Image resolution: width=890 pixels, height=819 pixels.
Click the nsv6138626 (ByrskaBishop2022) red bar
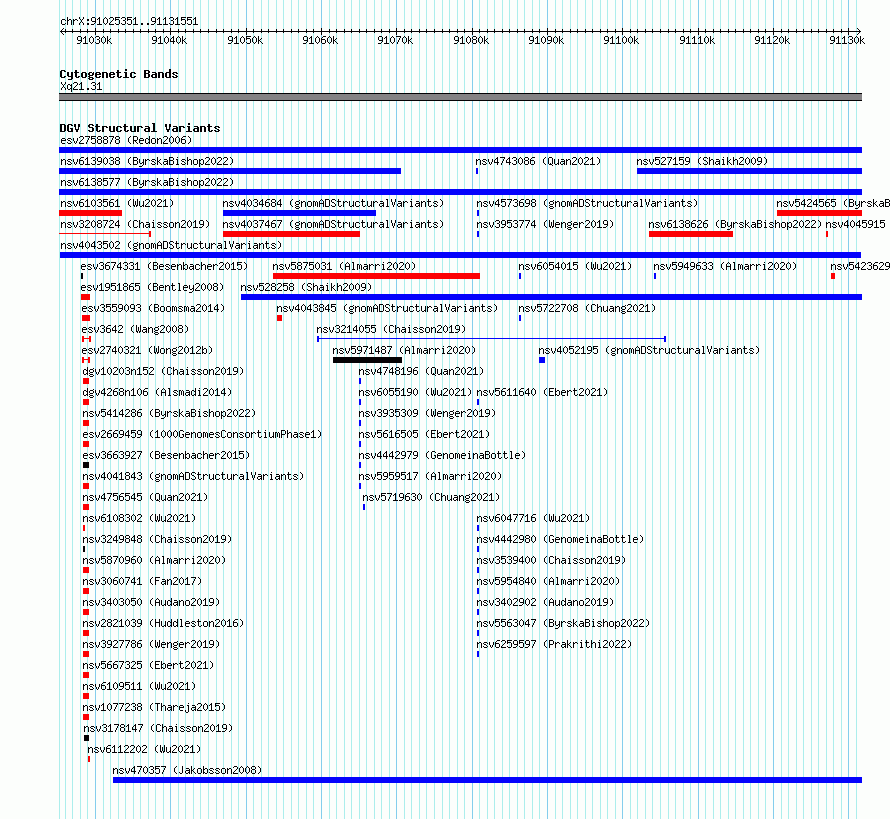pos(691,234)
